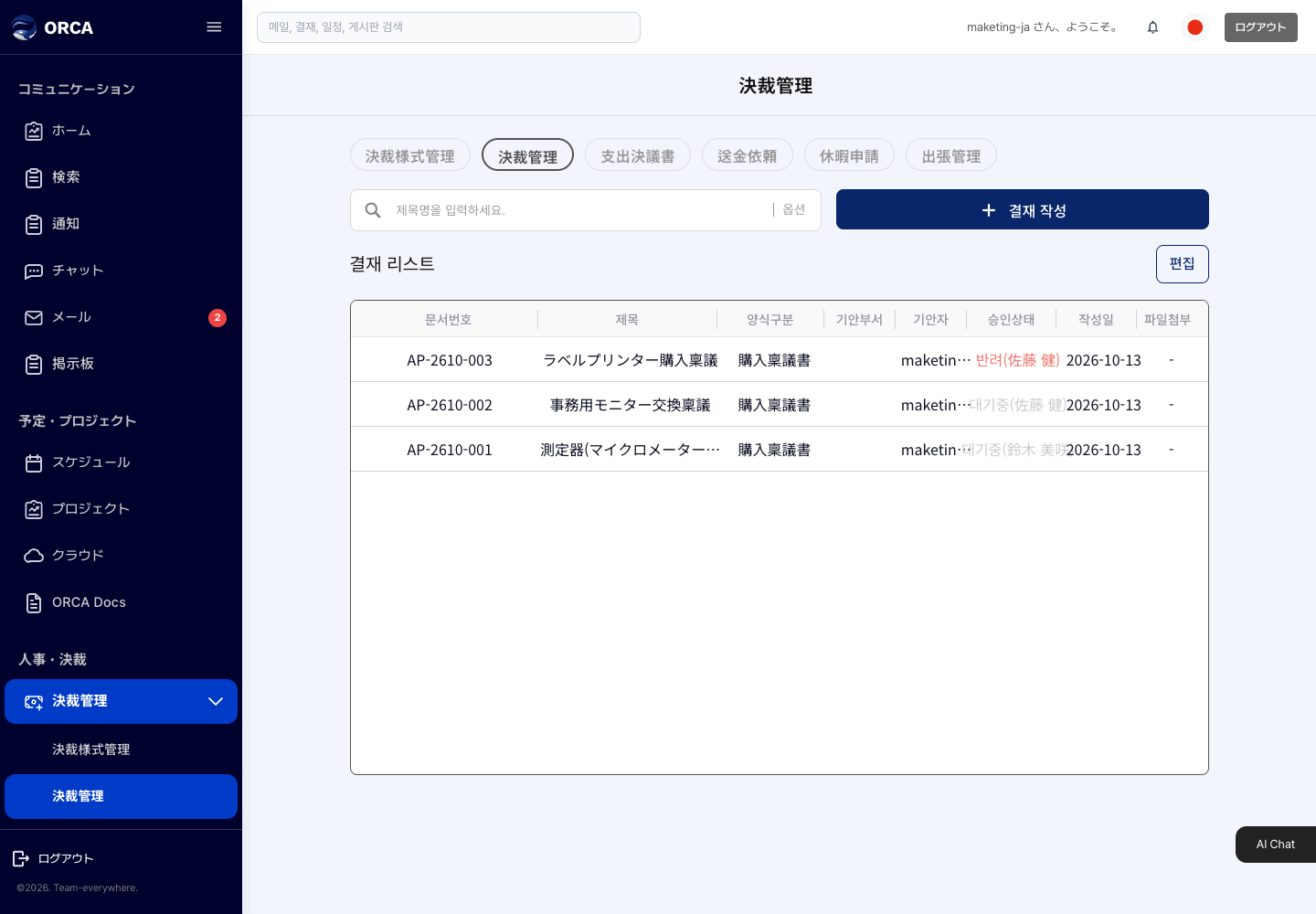The height and width of the screenshot is (914, 1316).
Task: Switch to the 支出決議書 tab
Action: click(638, 155)
